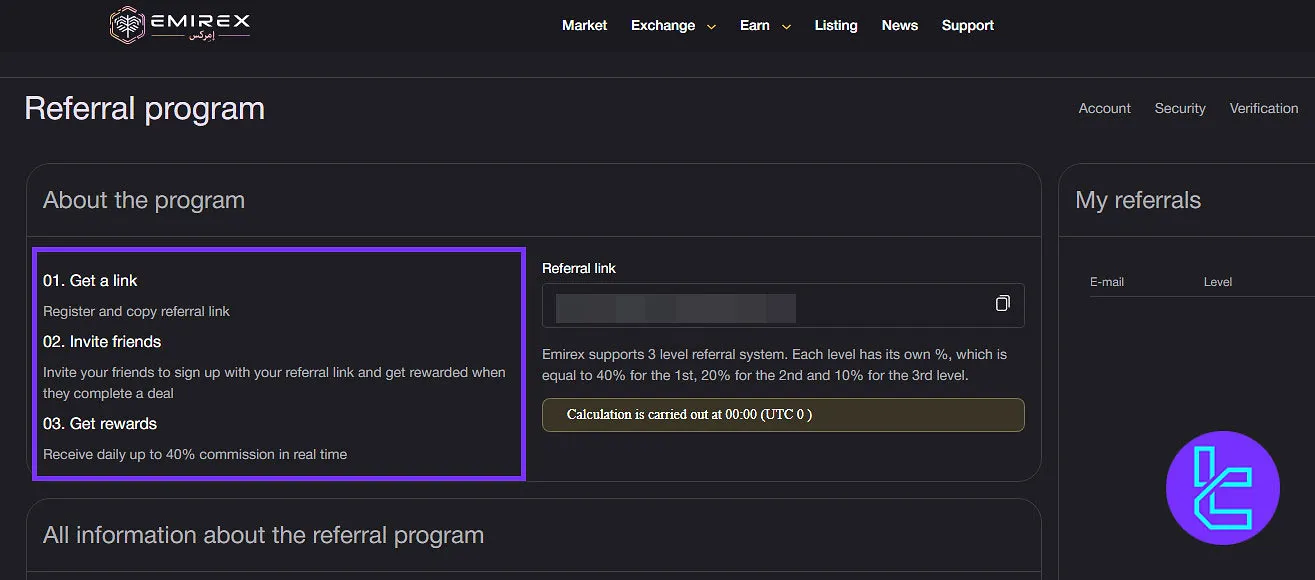Click the hexagonal emblem beside the Emirex name
Viewport: 1315px width, 580px height.
[128, 24]
